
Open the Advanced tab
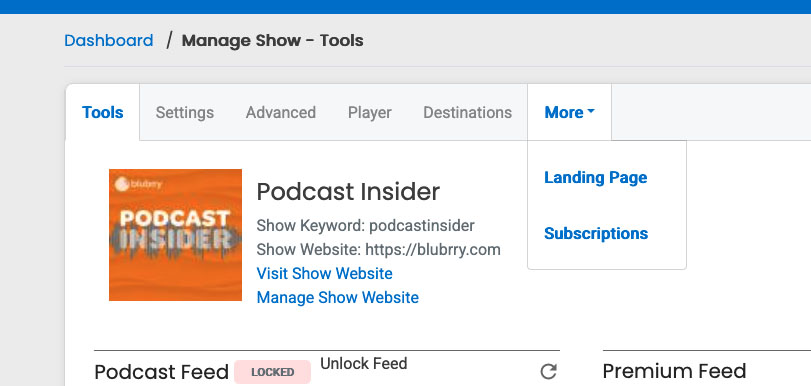(x=281, y=112)
